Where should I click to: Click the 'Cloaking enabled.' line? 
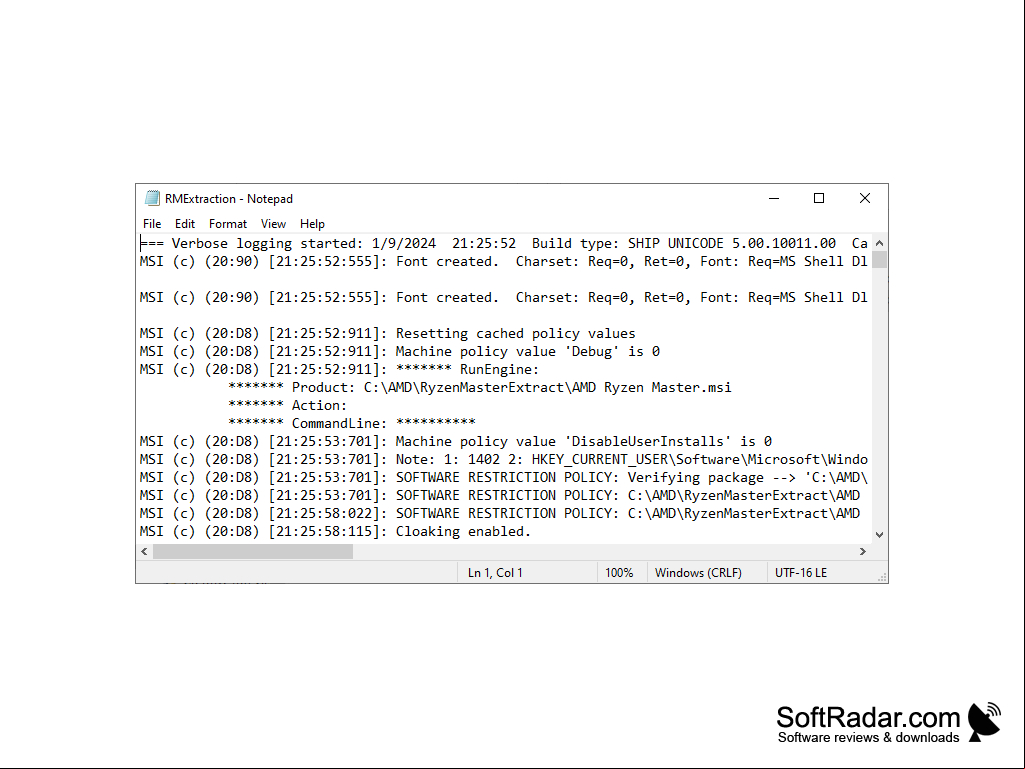[335, 532]
